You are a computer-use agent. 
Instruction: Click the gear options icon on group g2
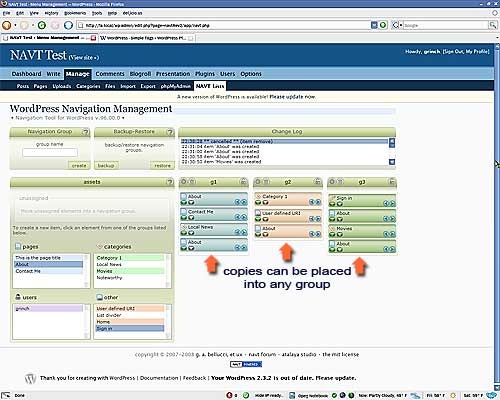[258, 182]
